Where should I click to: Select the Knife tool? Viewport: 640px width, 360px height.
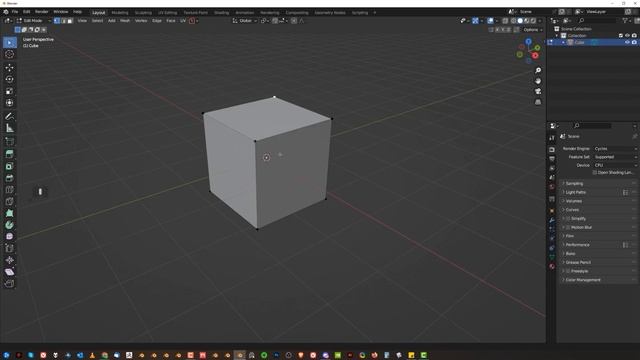(10, 202)
